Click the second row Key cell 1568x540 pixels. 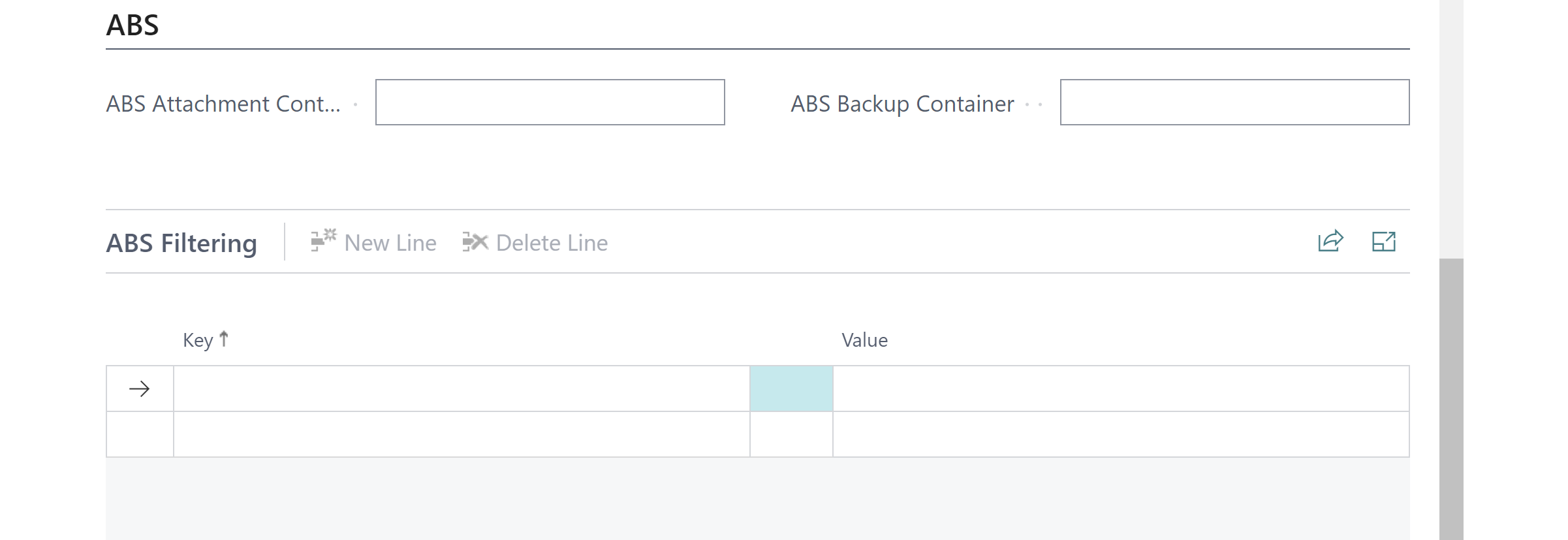(461, 434)
